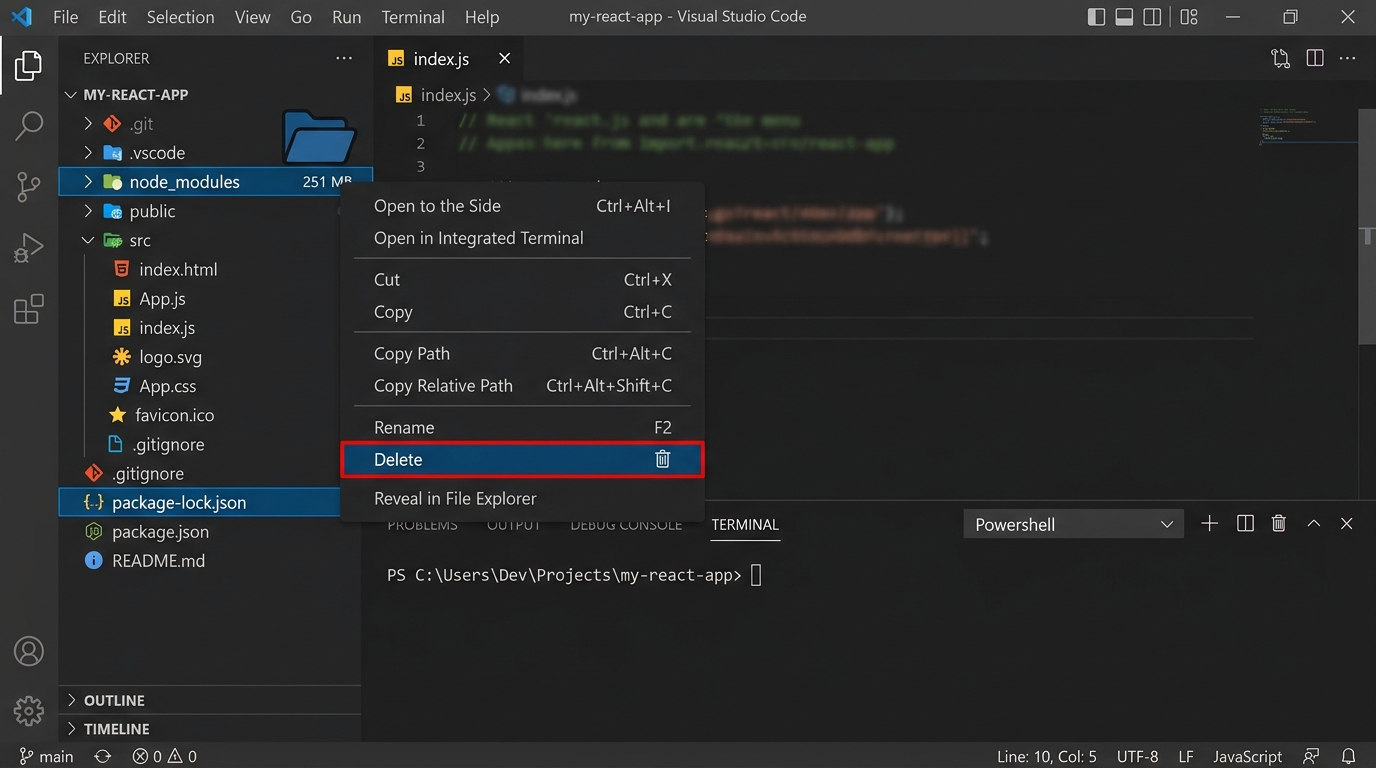Screen dimensions: 1376x768
Task: Create a new terminal with plus icon
Action: (x=1209, y=523)
